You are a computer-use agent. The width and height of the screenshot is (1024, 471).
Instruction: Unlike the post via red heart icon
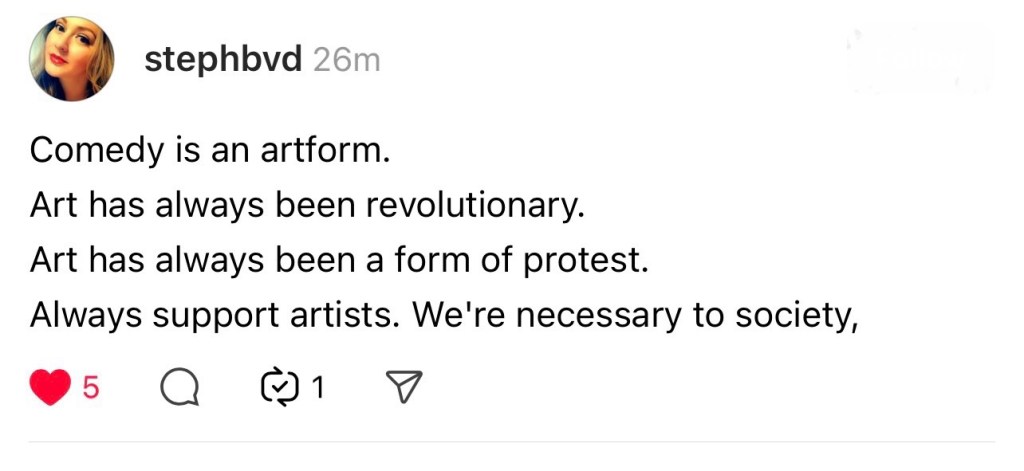click(50, 388)
